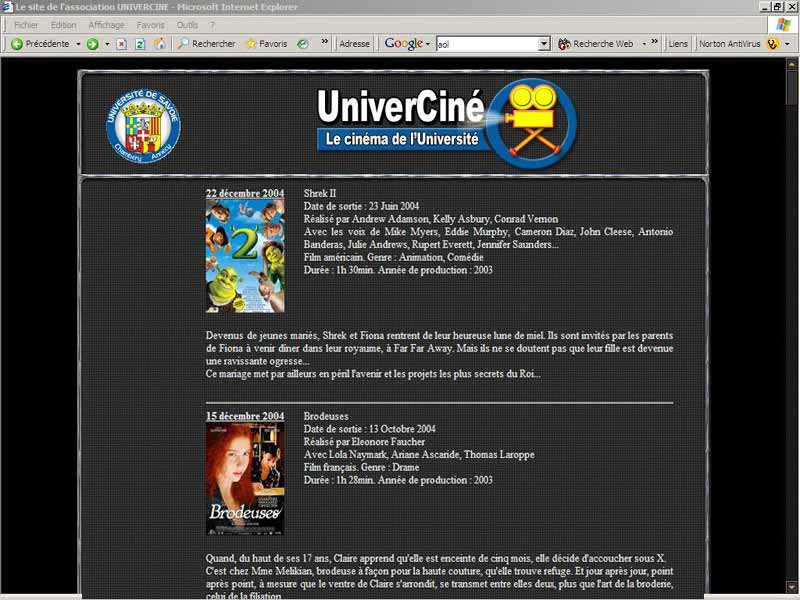Open the Fichier menu
The height and width of the screenshot is (600, 800).
tap(25, 24)
